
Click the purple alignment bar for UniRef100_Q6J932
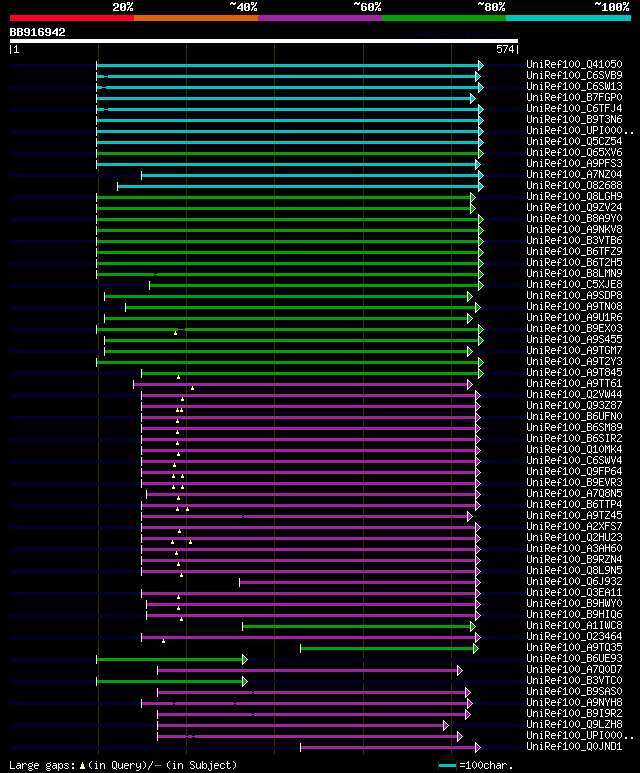tap(360, 583)
